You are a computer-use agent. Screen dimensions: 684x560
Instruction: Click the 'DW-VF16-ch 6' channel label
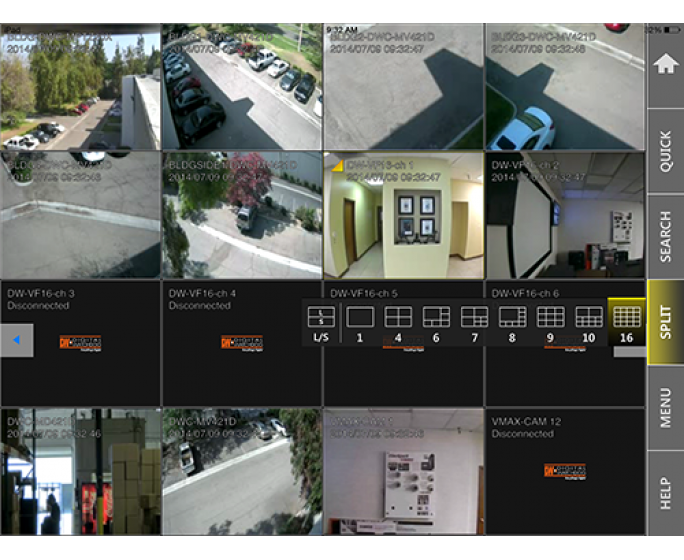525,294
